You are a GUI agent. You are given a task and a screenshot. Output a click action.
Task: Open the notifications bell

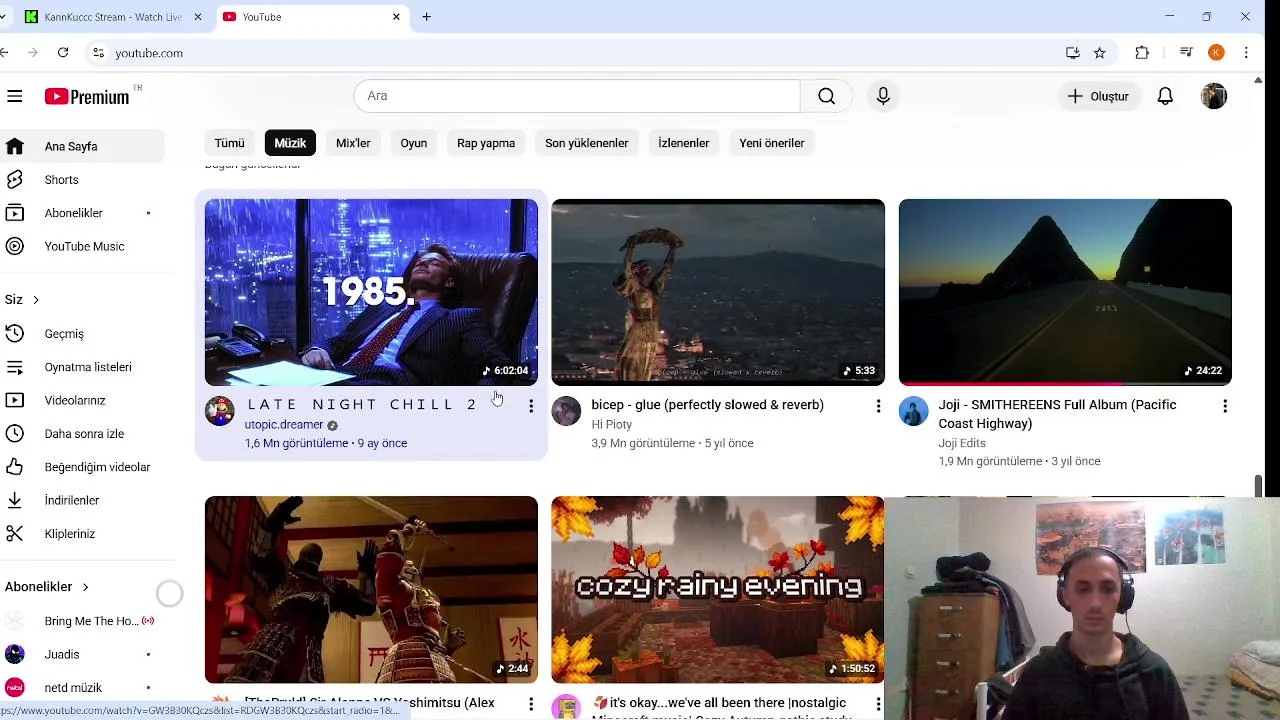point(1165,96)
